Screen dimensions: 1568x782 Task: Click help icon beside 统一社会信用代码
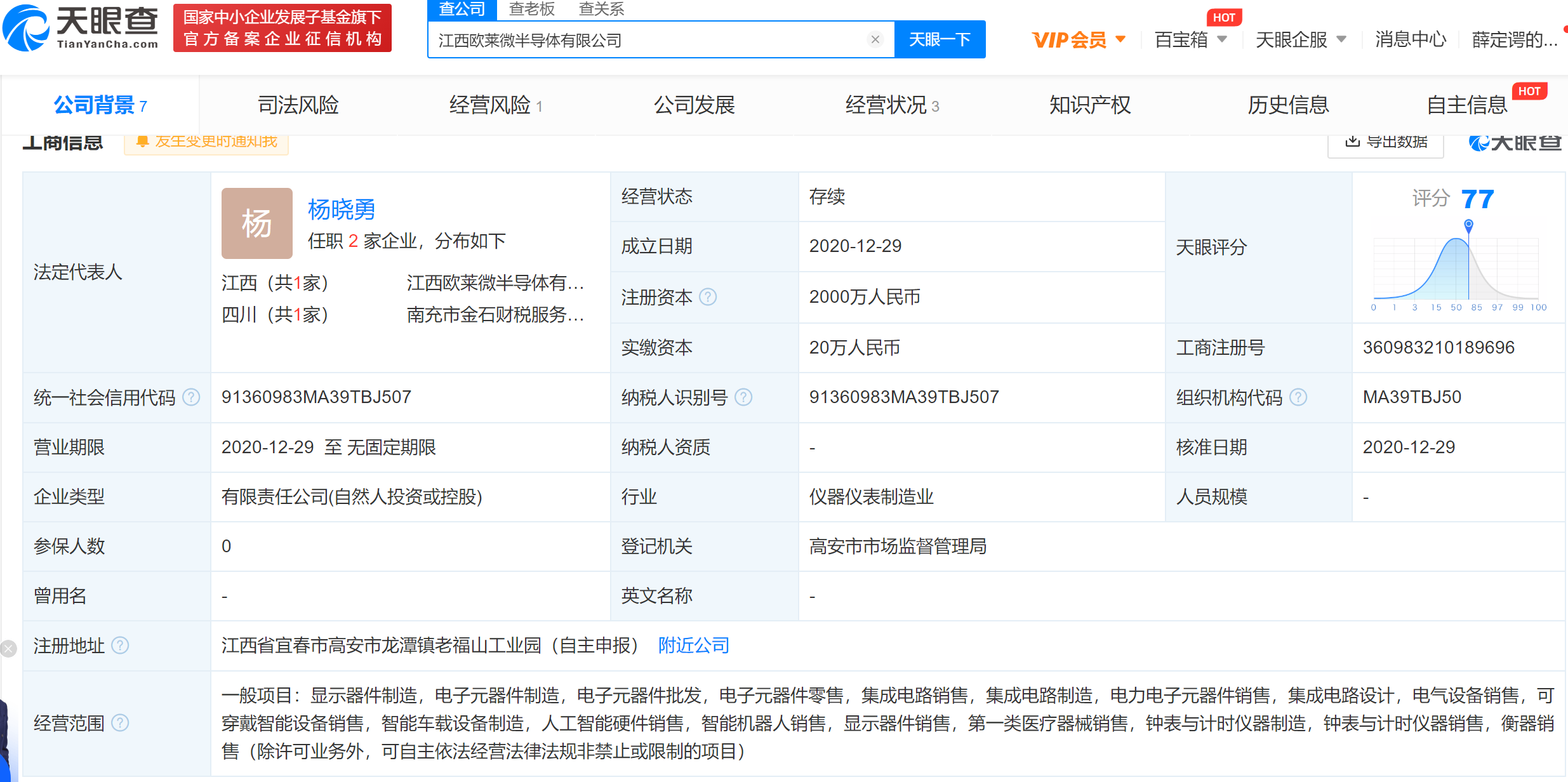(191, 397)
